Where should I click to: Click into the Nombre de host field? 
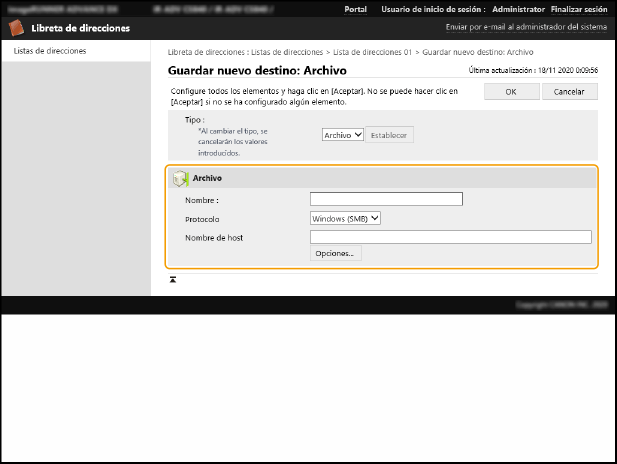coord(450,237)
